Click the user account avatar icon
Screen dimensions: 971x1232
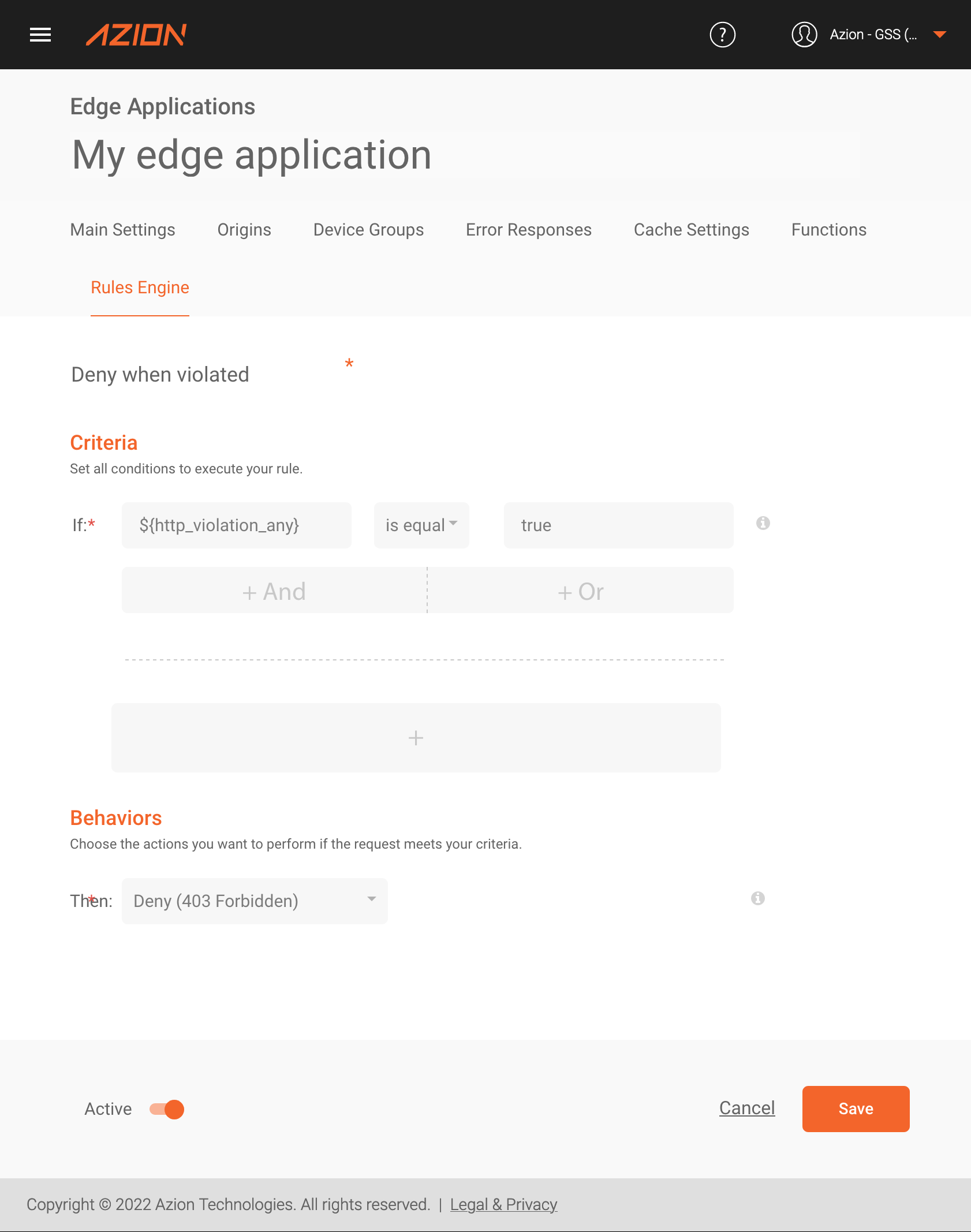tap(804, 35)
